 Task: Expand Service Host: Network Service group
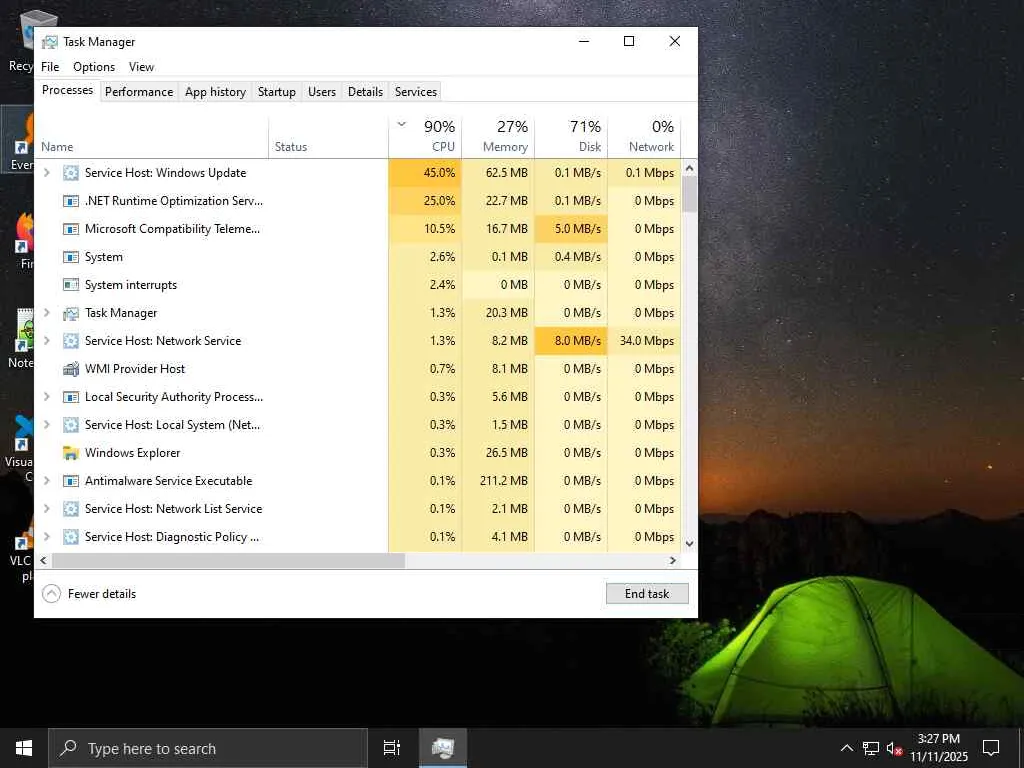point(46,341)
